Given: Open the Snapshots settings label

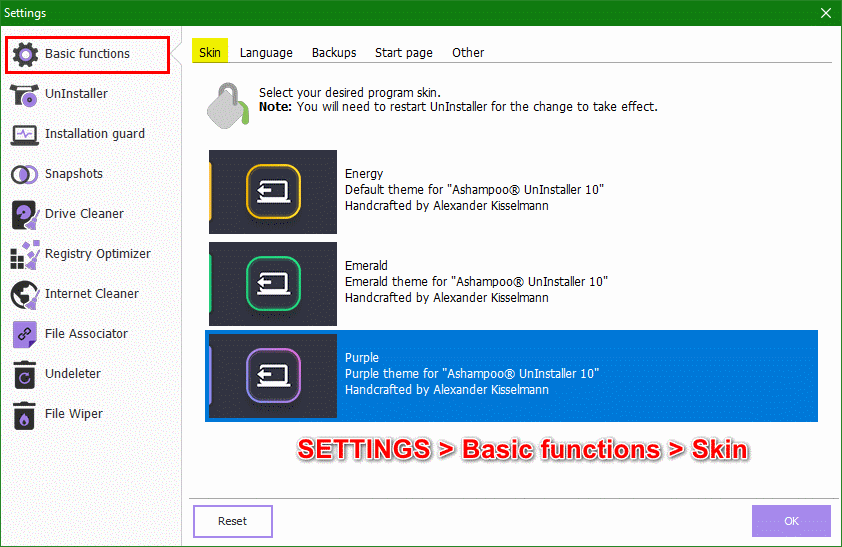Looking at the screenshot, I should (x=74, y=173).
